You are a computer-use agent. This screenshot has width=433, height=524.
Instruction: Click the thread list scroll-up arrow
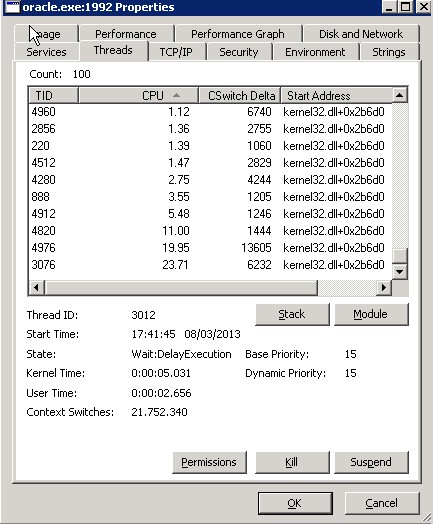click(399, 95)
